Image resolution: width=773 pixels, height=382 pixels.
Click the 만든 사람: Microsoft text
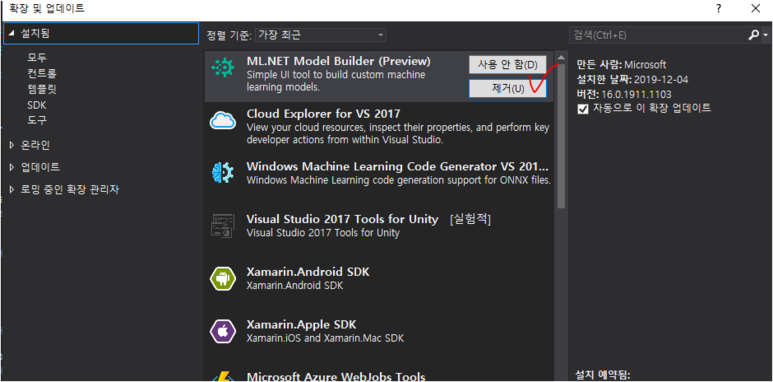pos(621,65)
